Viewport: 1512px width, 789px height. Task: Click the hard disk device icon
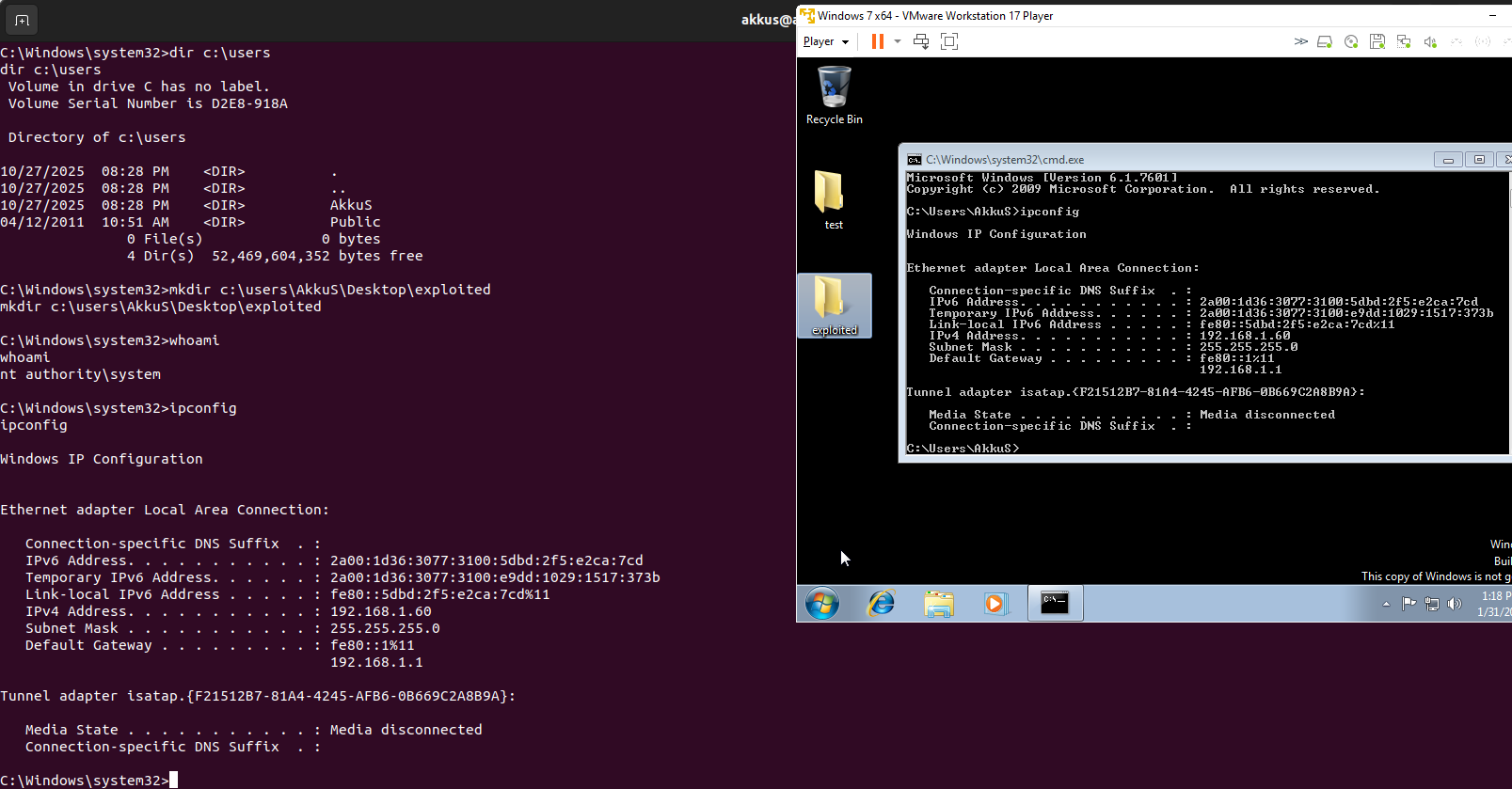pyautogui.click(x=1325, y=41)
